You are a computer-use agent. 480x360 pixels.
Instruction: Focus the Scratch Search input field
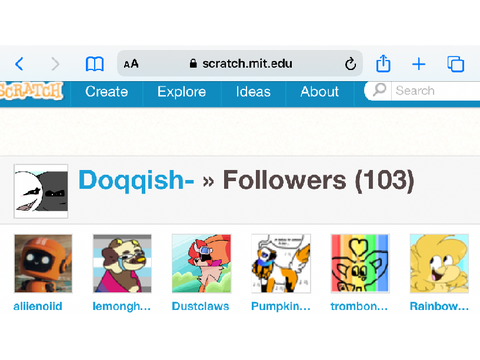(x=437, y=91)
